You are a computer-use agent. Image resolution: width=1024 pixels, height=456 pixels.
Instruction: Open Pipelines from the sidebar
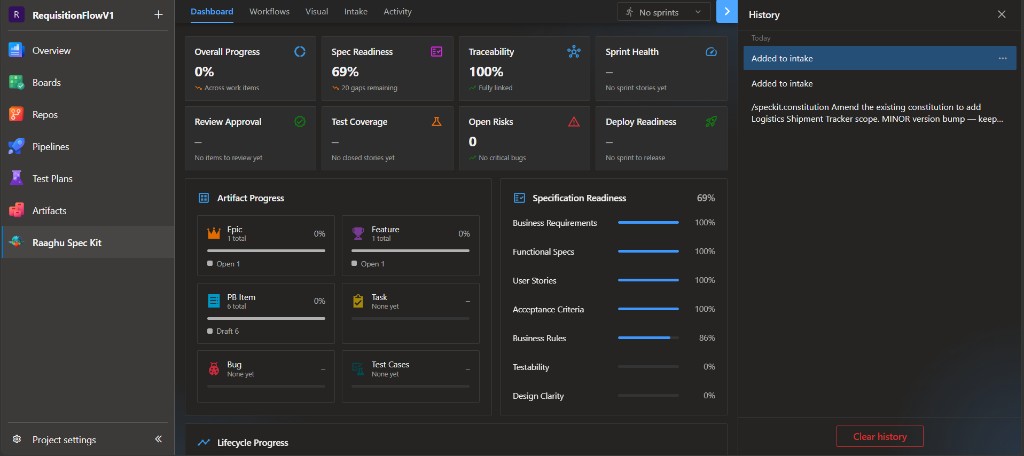pos(87,146)
